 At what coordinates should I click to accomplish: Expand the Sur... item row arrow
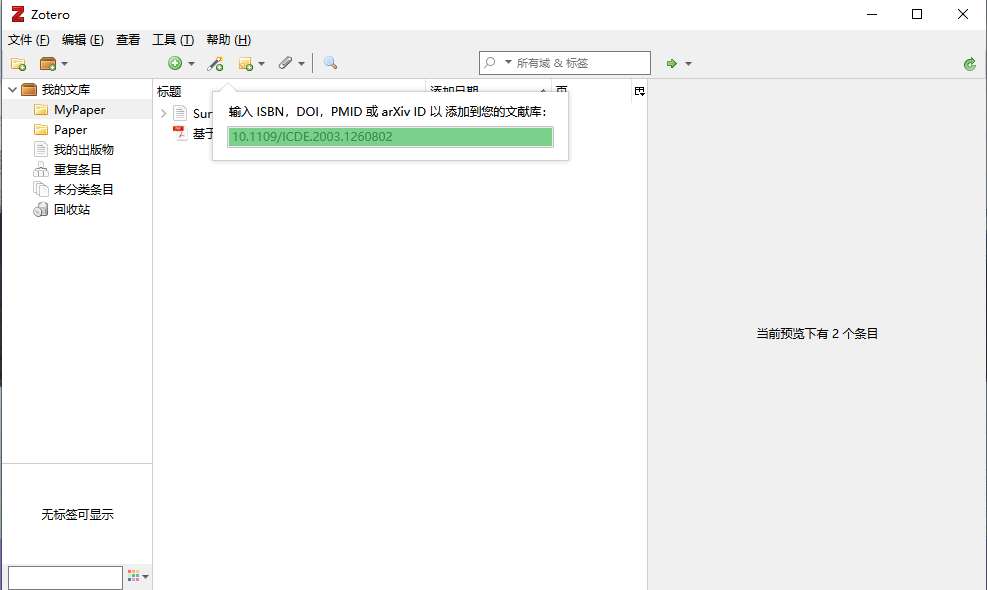point(164,113)
